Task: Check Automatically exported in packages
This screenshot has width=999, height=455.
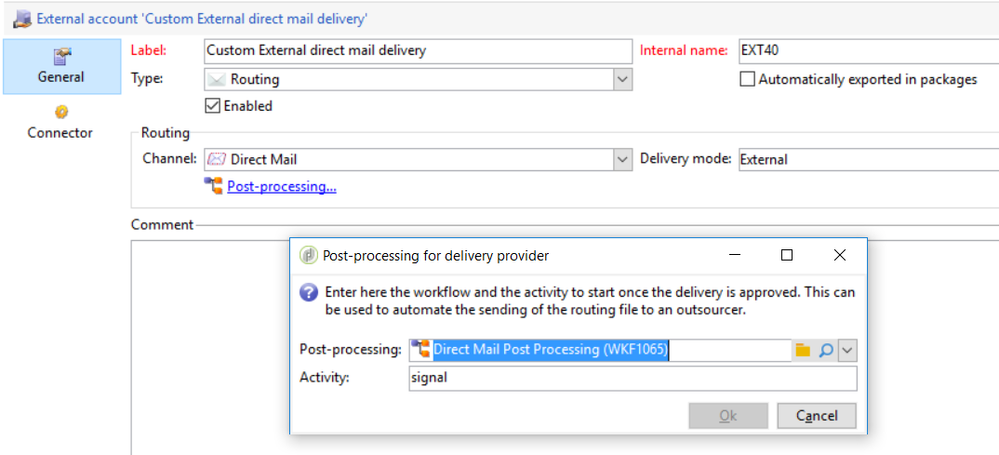Action: [x=747, y=79]
